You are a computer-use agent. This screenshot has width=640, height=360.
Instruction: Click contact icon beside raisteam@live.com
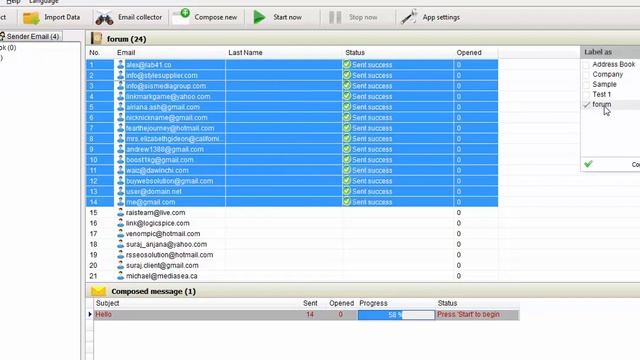tap(120, 212)
